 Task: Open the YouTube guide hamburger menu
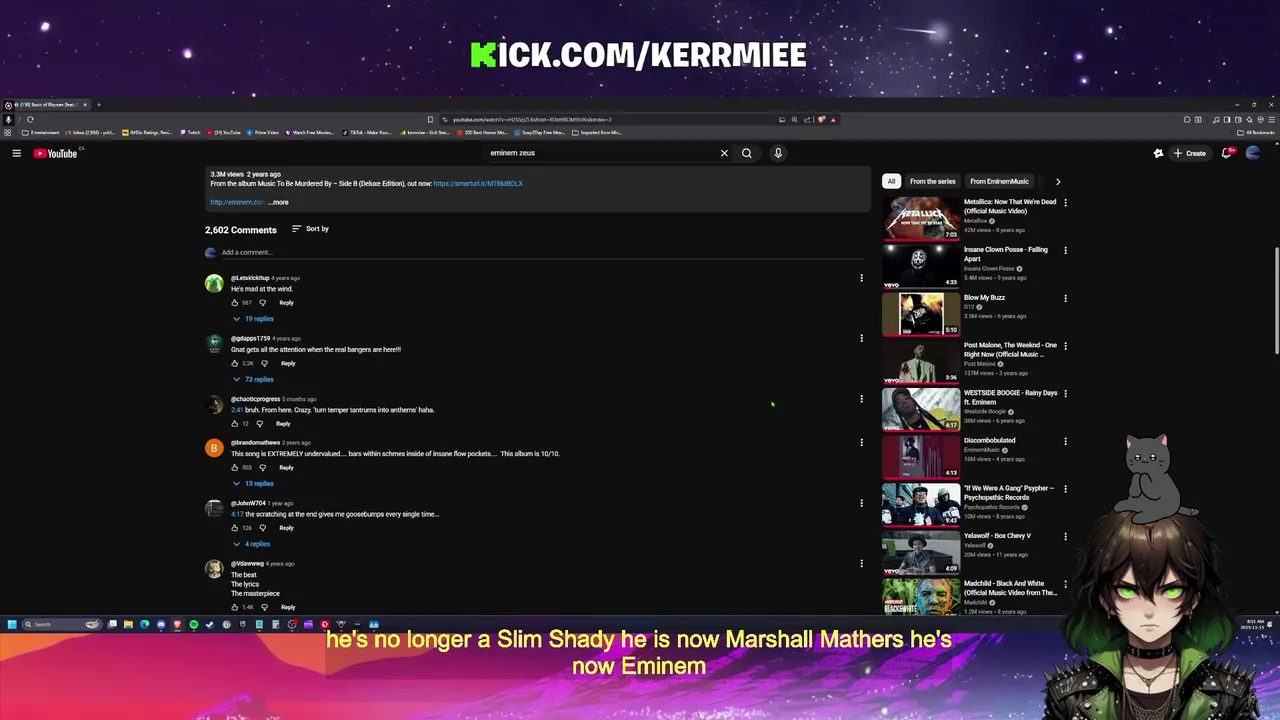click(16, 153)
